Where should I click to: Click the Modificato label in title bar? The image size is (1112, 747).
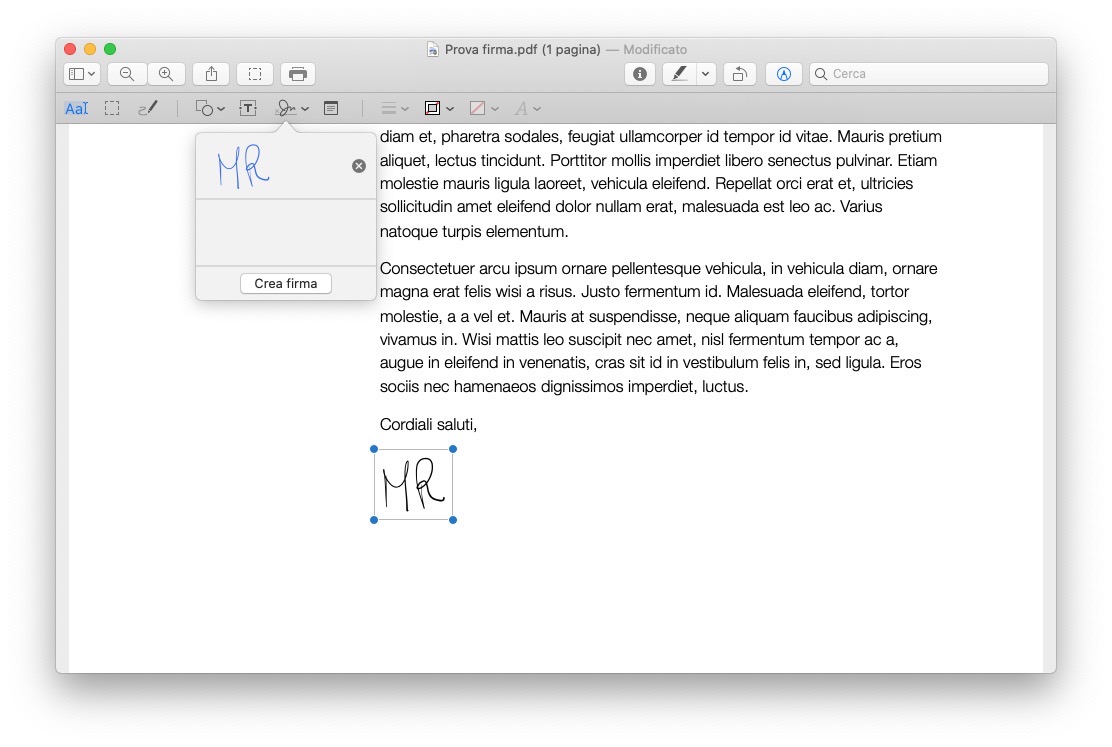click(655, 50)
